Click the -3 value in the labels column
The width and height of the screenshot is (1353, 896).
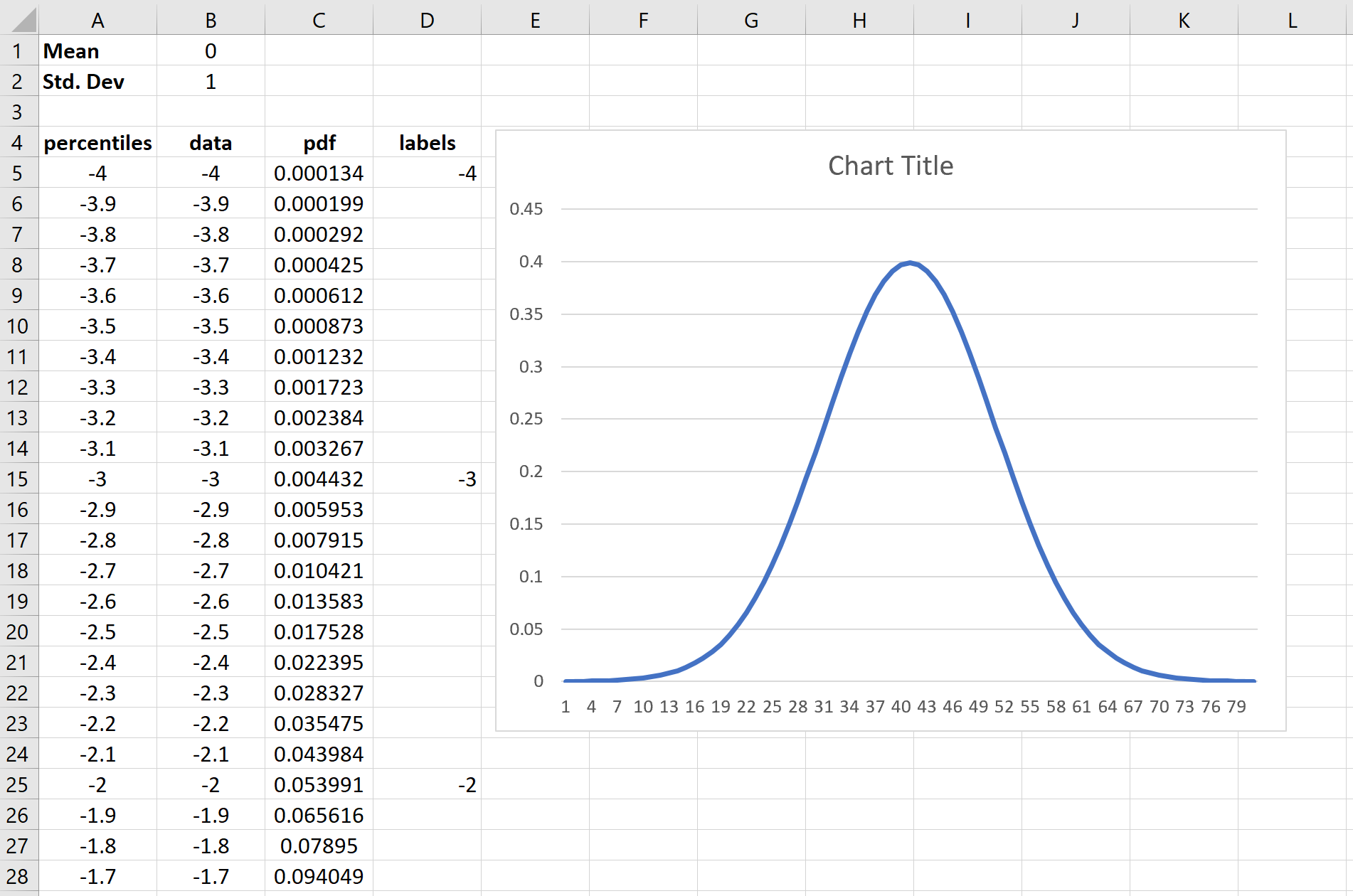tap(426, 479)
